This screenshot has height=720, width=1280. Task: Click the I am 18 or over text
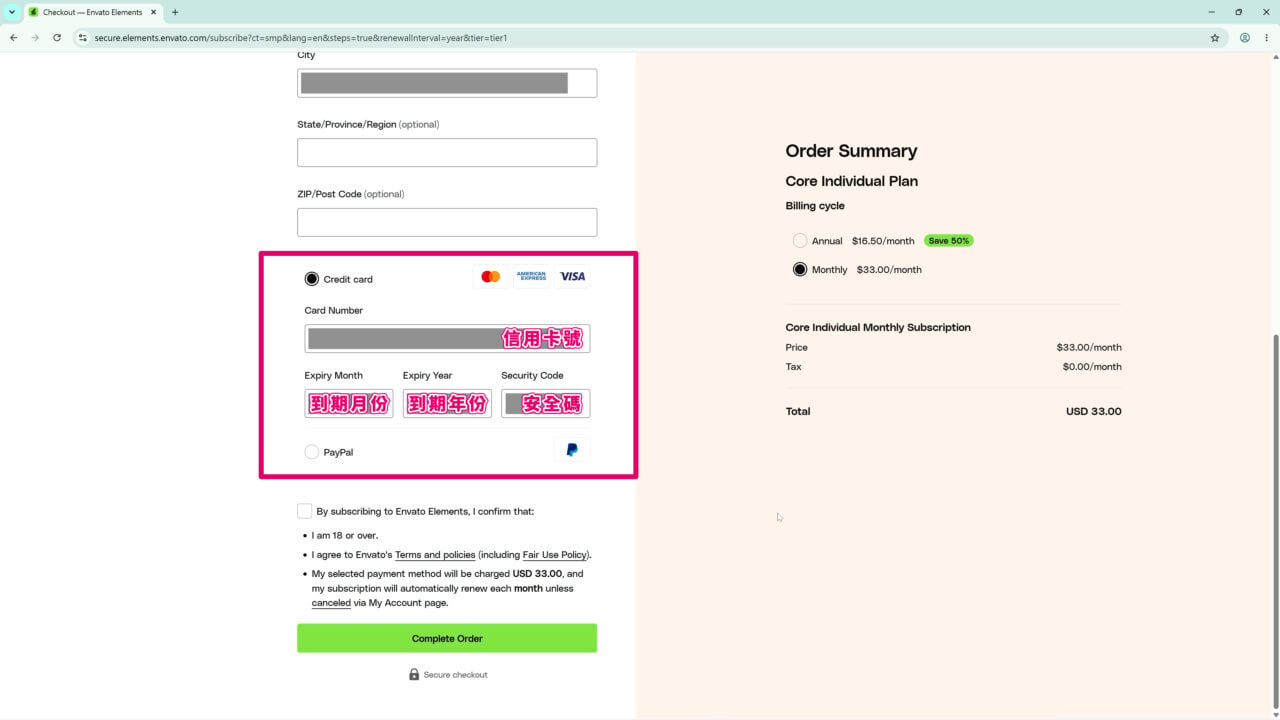tap(345, 536)
